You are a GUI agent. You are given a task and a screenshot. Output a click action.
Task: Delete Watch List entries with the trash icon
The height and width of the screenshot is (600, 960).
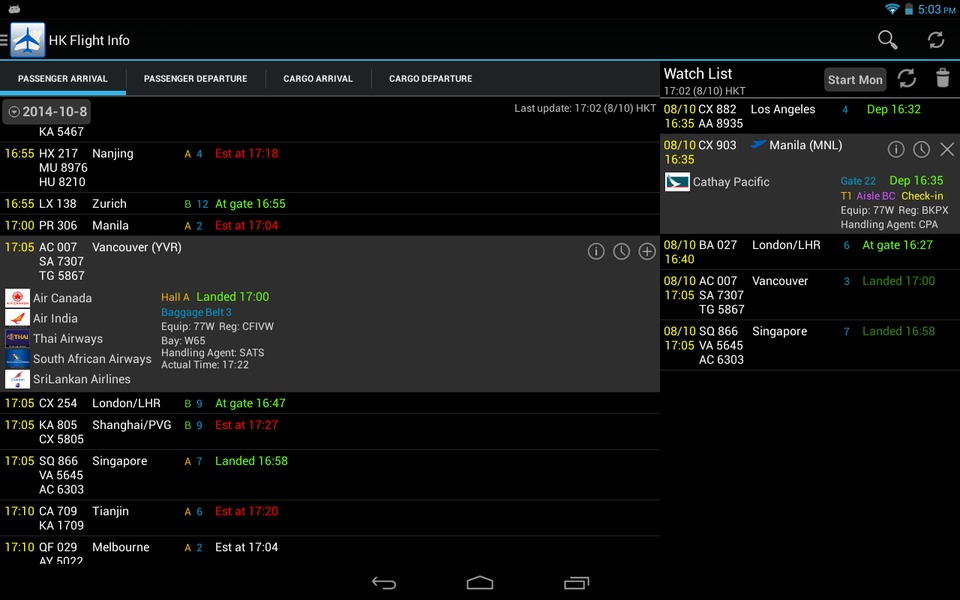943,78
